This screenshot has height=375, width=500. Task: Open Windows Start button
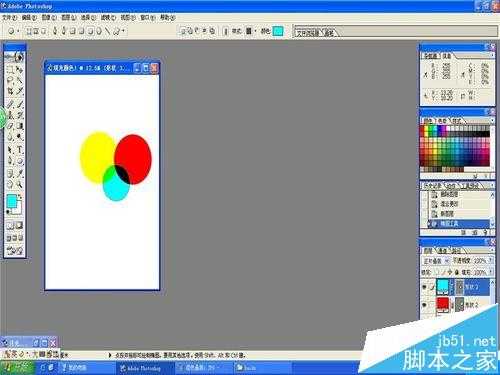pos(17,368)
